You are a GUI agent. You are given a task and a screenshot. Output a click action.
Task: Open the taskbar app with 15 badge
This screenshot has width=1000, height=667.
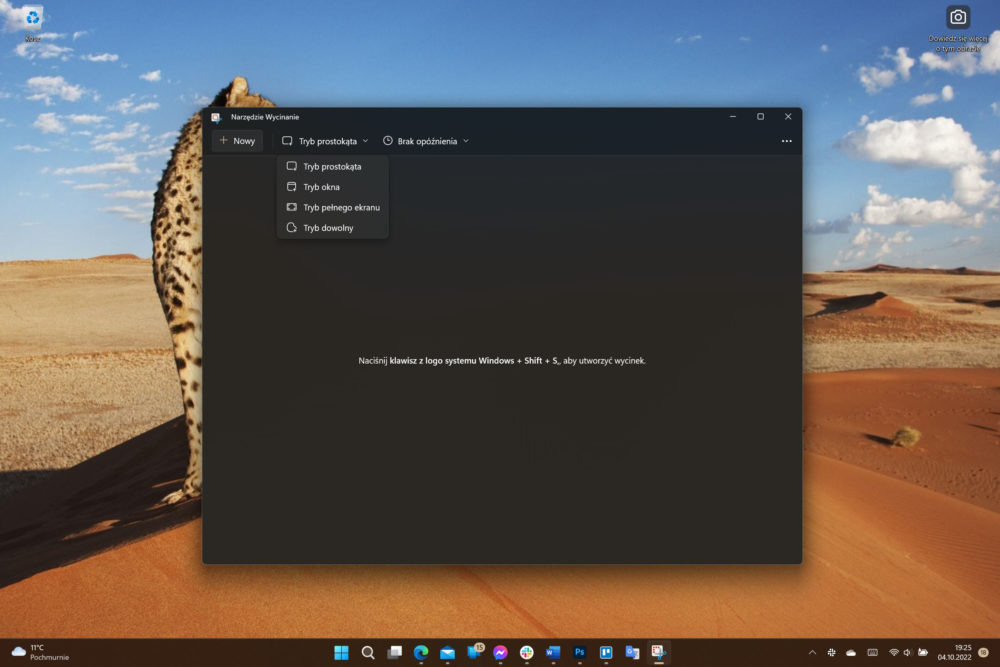point(475,652)
